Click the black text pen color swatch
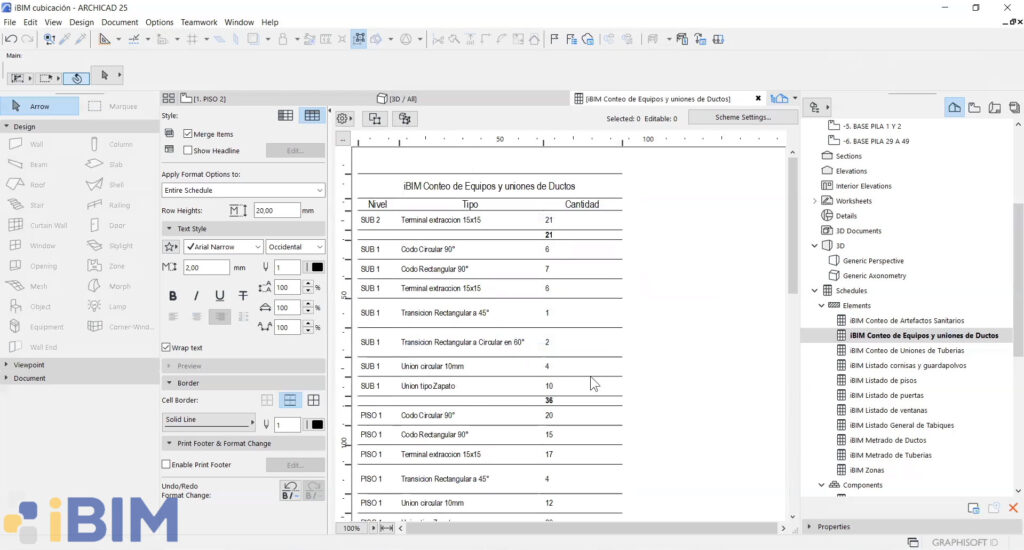 (317, 267)
